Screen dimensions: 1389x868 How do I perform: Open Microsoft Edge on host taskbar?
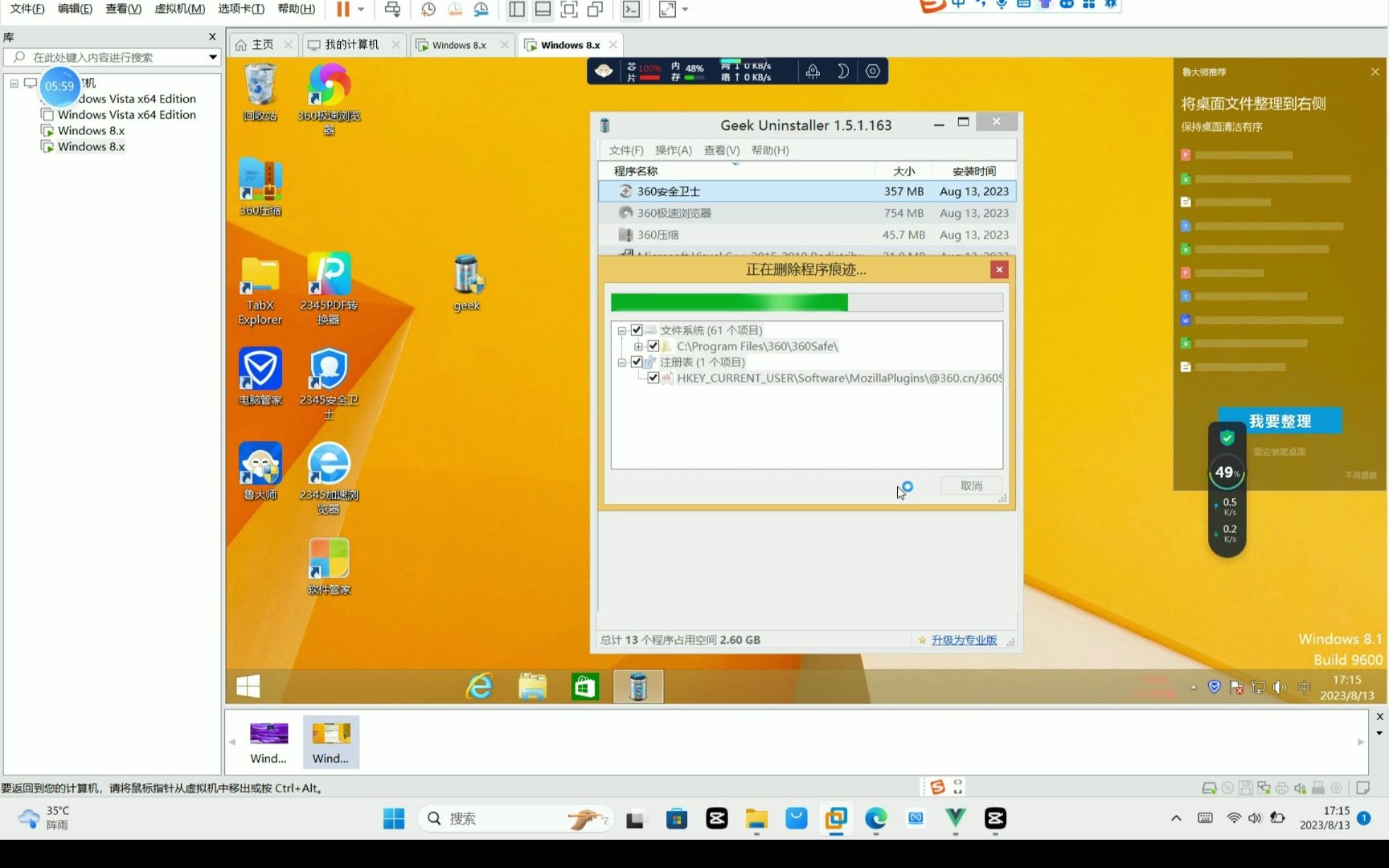[875, 818]
